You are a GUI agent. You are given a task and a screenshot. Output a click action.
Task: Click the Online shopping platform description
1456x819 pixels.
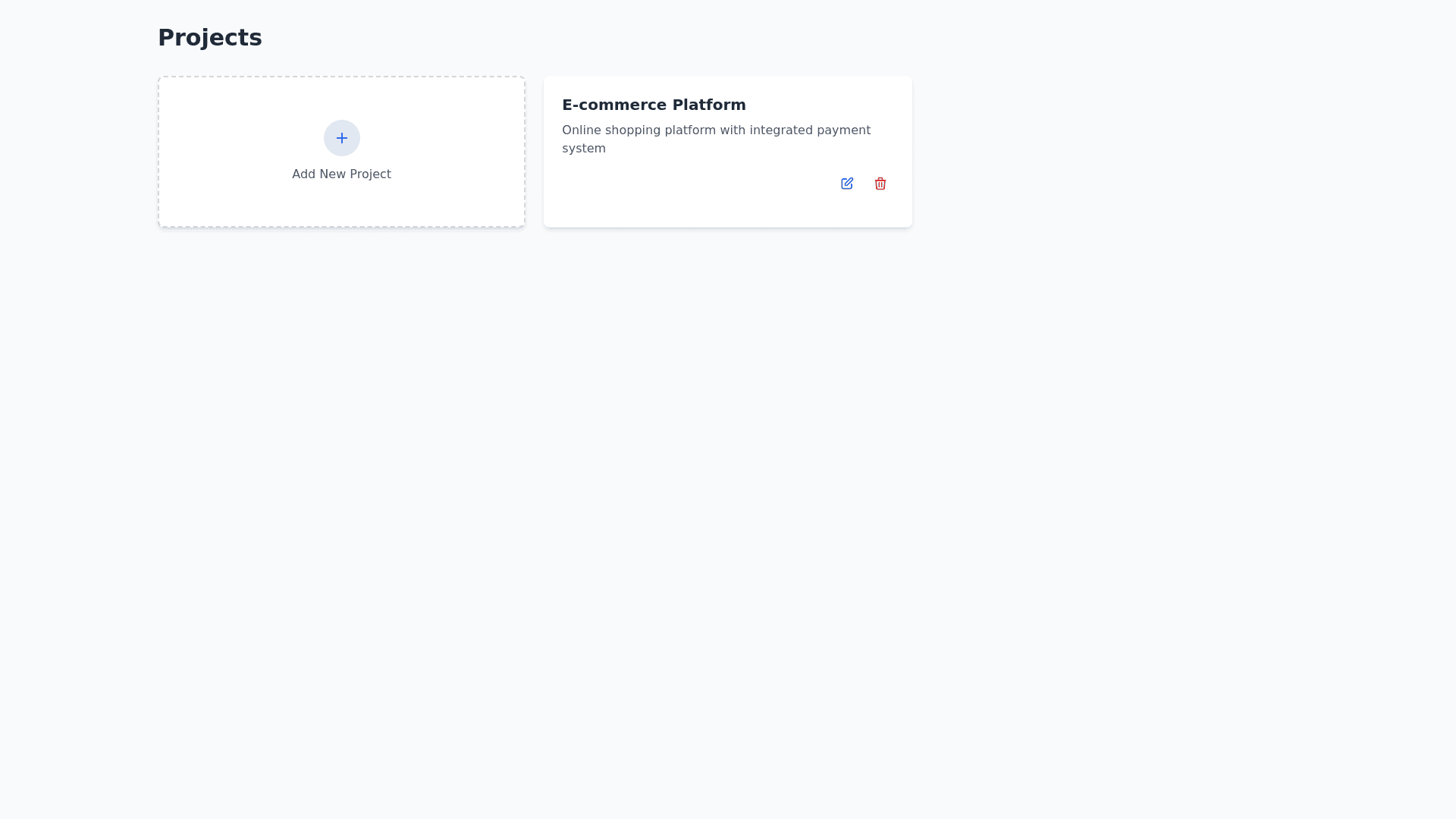click(x=715, y=130)
